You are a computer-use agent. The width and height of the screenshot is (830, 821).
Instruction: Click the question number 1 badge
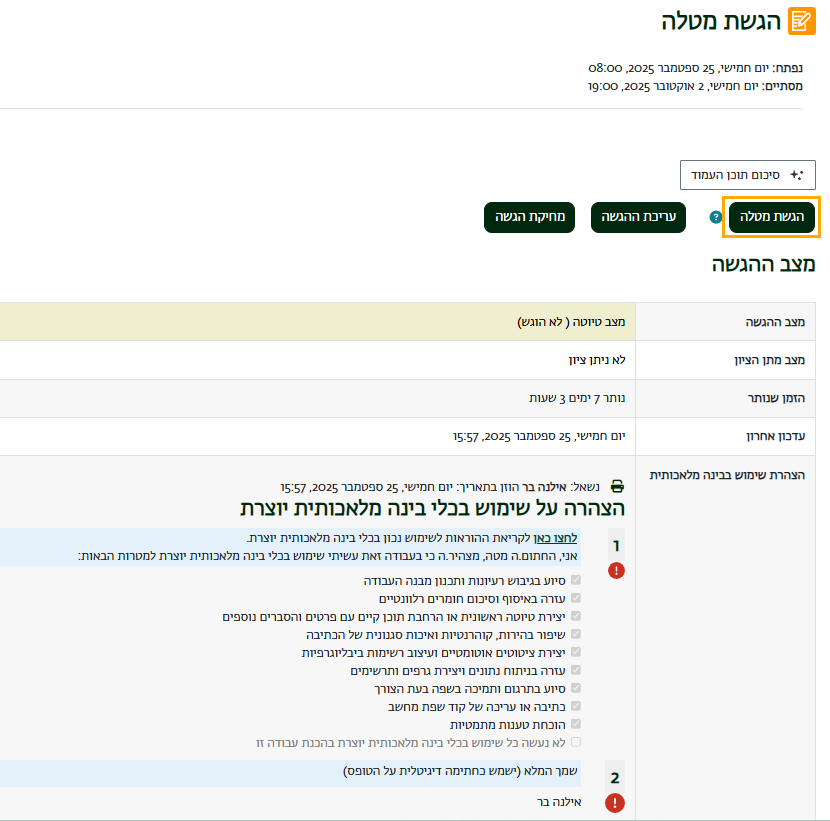coord(616,546)
